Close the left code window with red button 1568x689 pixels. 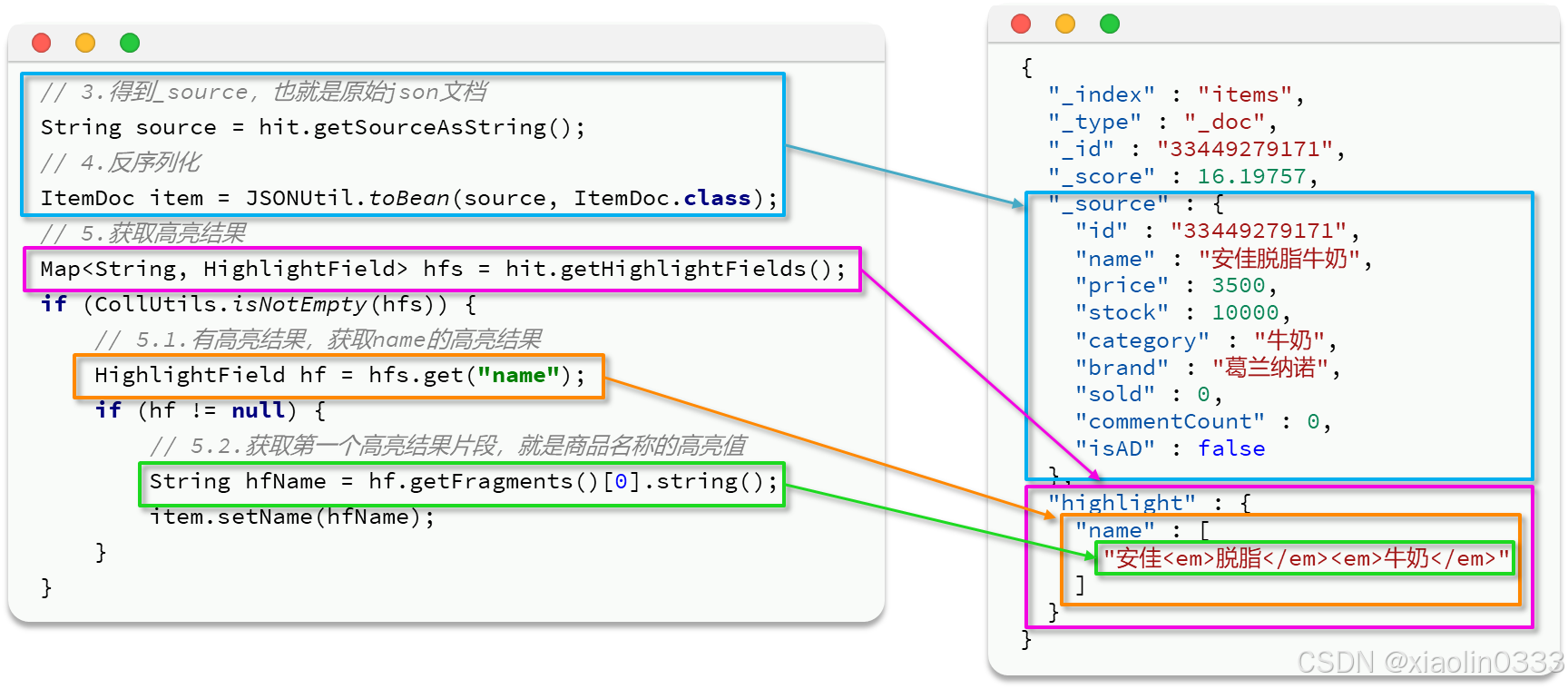pos(41,43)
